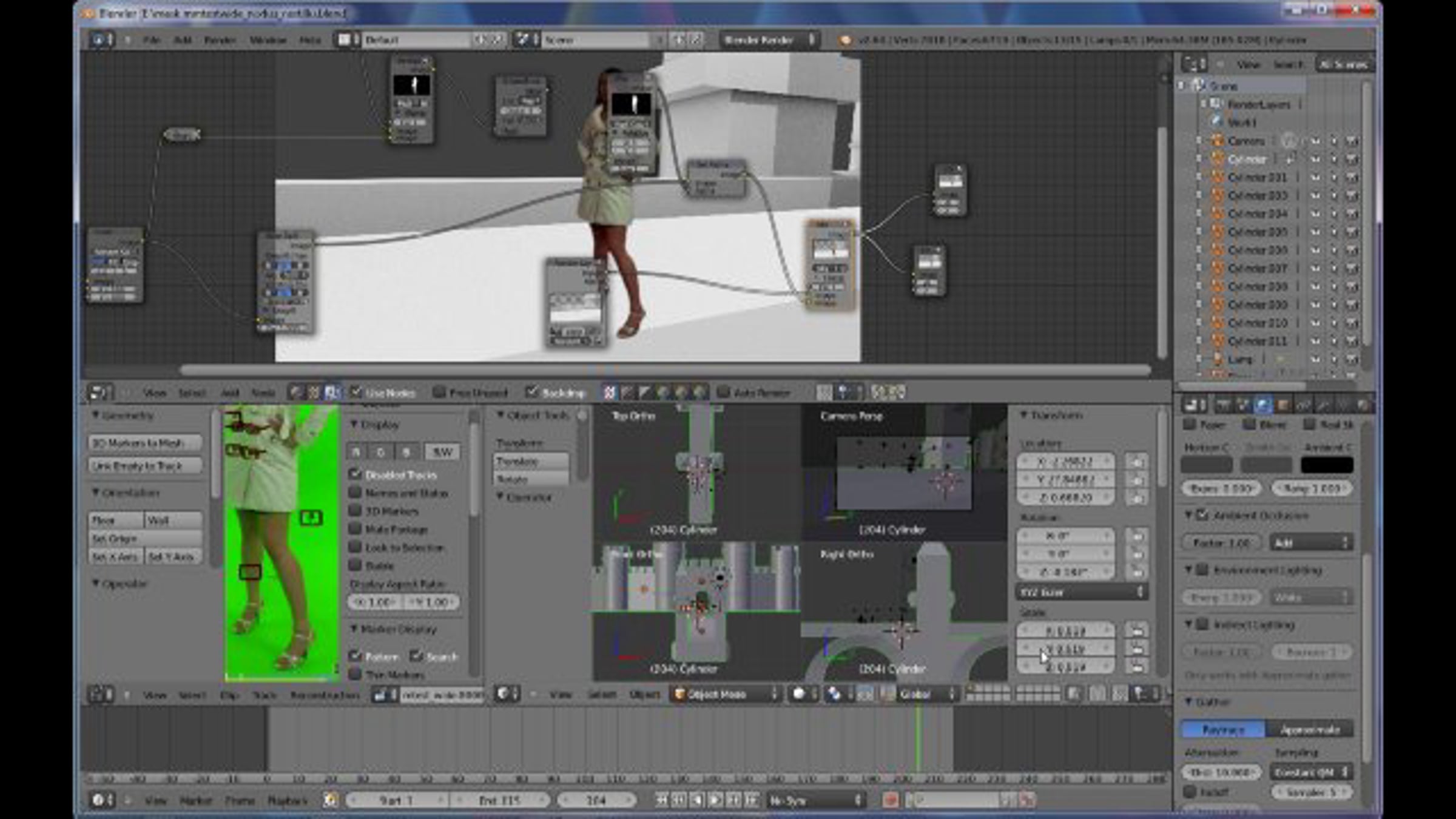Disable the Backdrop checkbox
Viewport: 1456px width, 819px height.
(x=531, y=393)
